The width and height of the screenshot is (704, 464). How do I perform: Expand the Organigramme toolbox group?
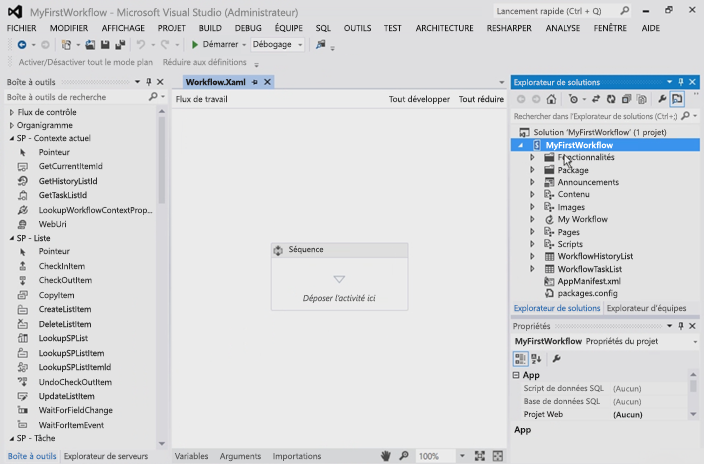12,125
